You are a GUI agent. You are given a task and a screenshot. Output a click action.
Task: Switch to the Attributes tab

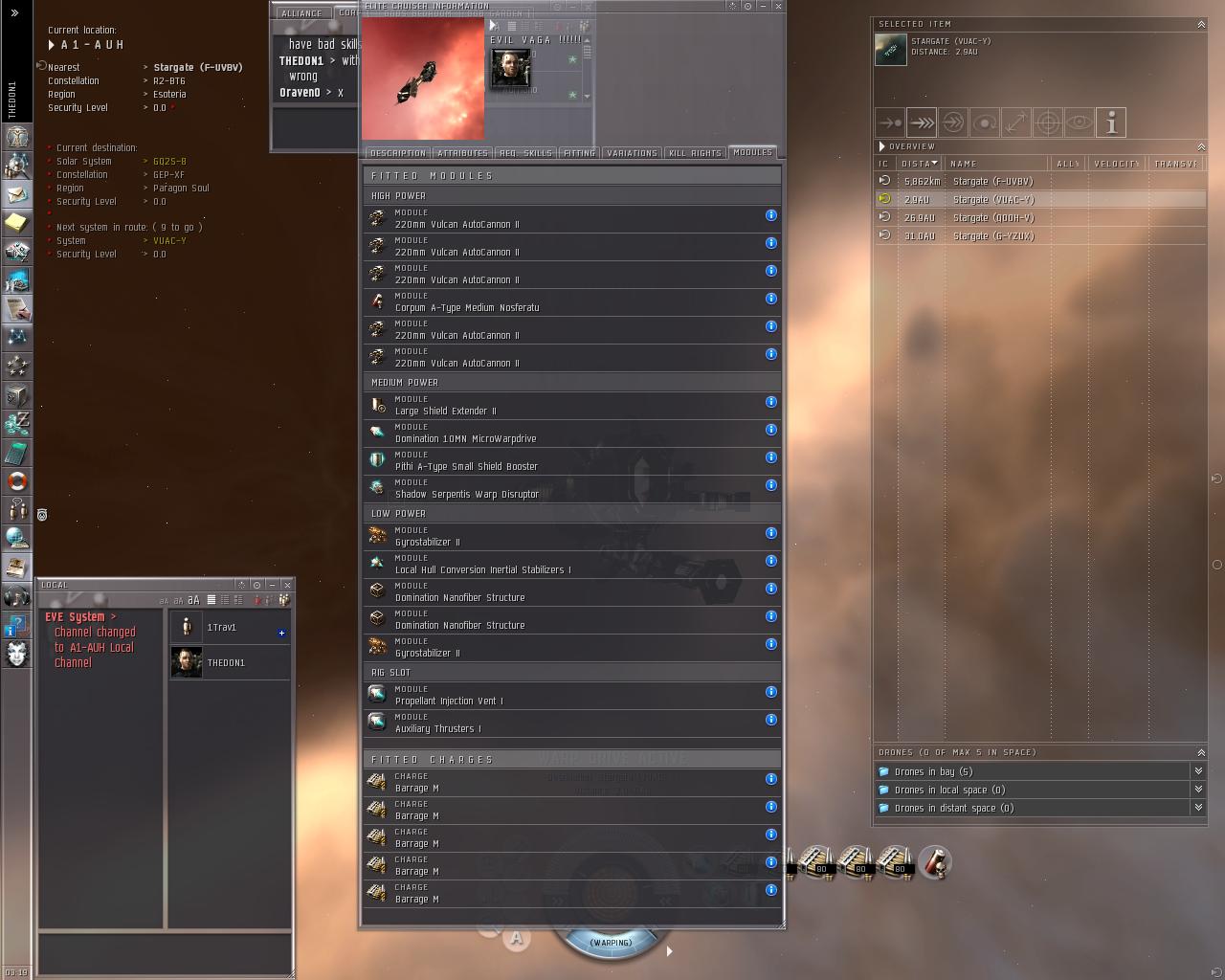click(462, 153)
